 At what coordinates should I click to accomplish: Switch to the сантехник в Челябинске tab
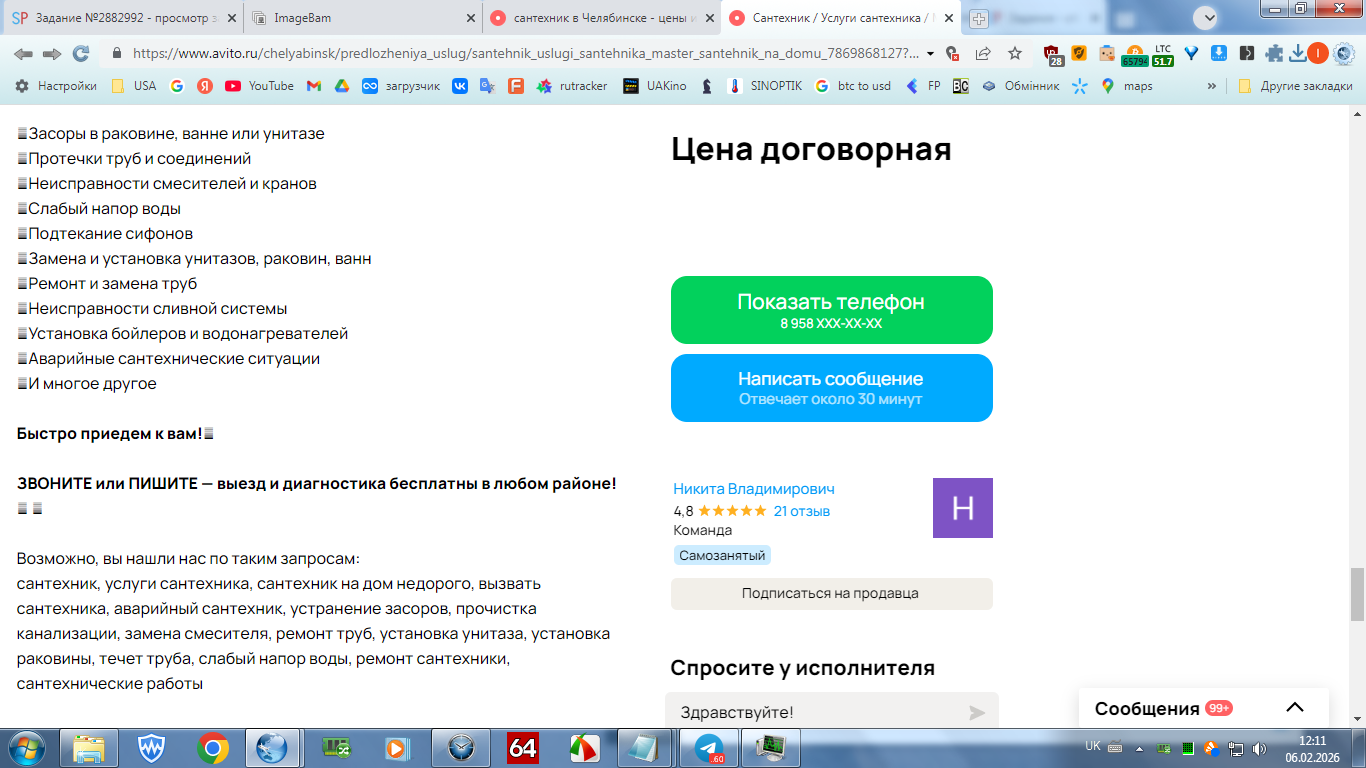[x=600, y=18]
